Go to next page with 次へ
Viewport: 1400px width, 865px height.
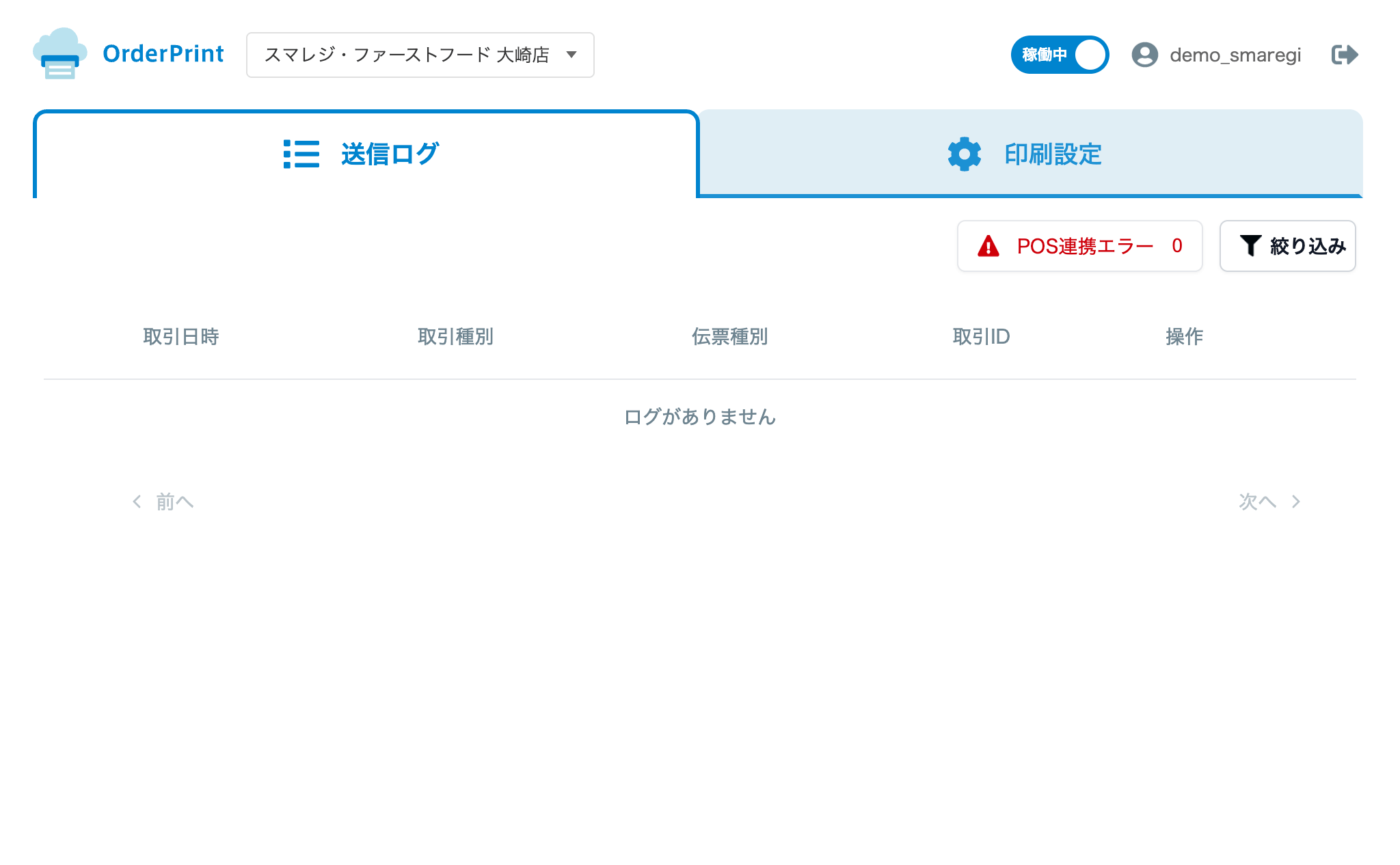click(x=1258, y=502)
